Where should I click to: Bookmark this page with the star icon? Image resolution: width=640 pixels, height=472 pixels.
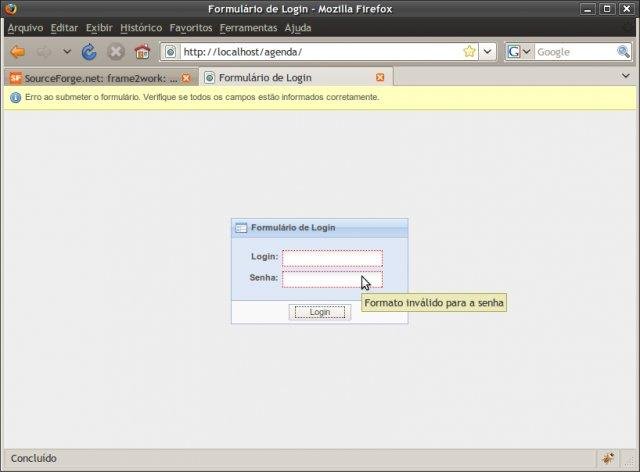(469, 51)
